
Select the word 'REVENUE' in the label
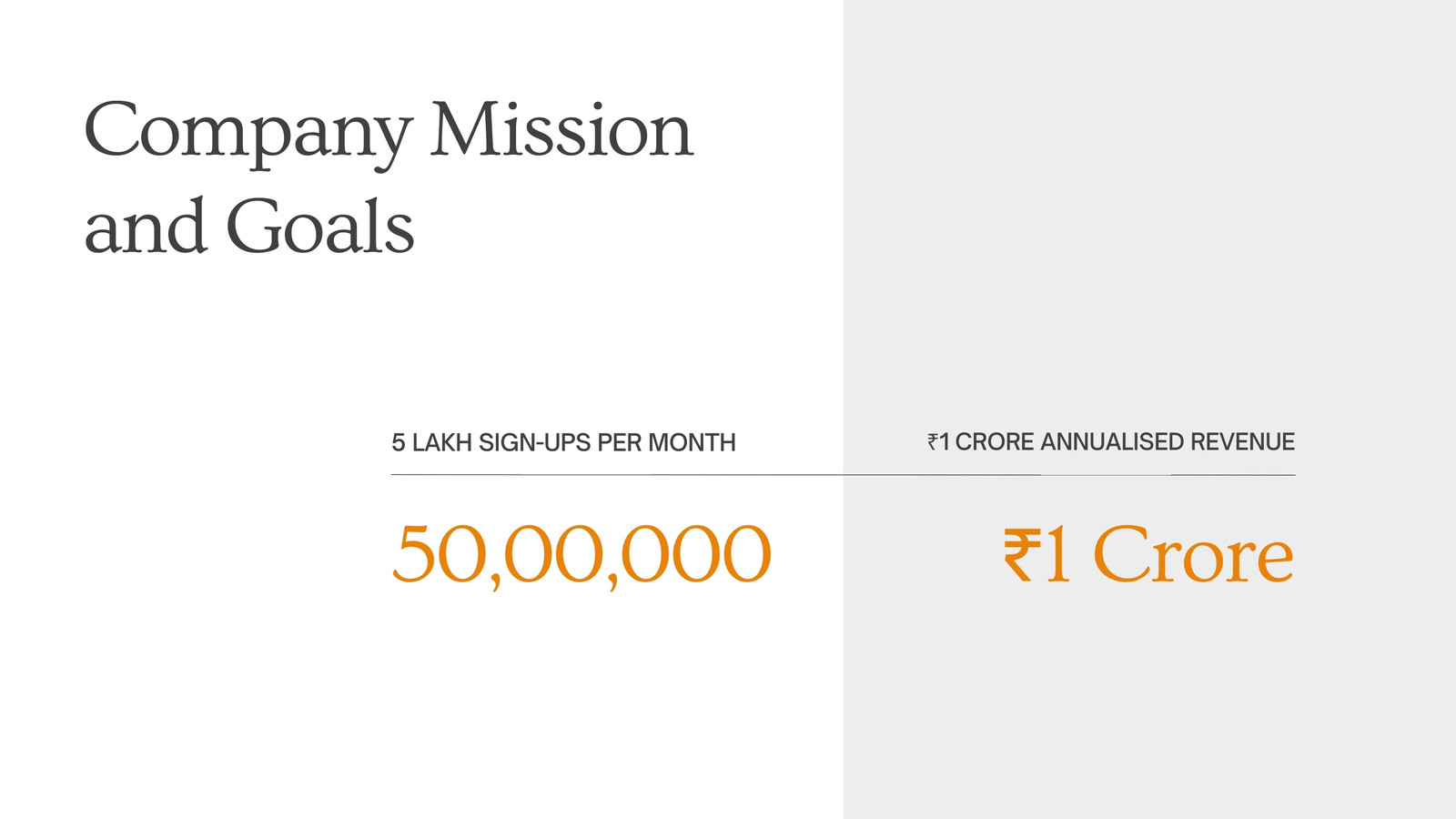1242,442
